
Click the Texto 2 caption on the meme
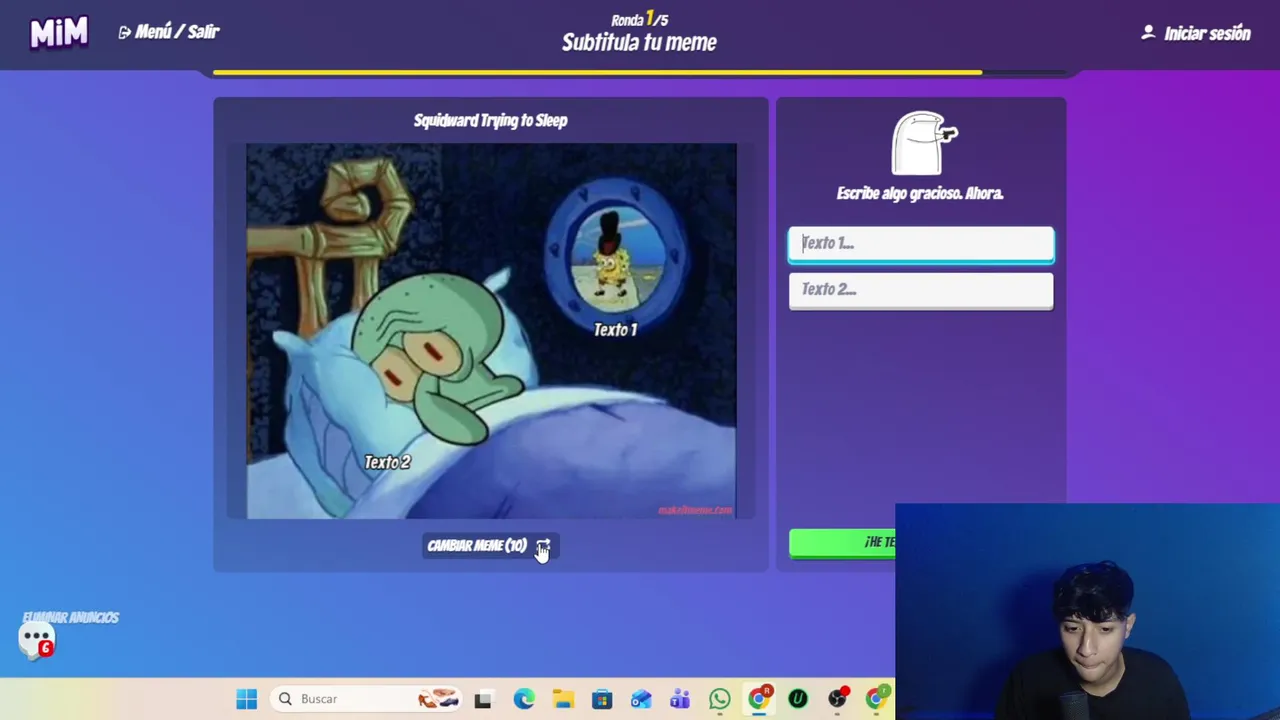coord(387,462)
